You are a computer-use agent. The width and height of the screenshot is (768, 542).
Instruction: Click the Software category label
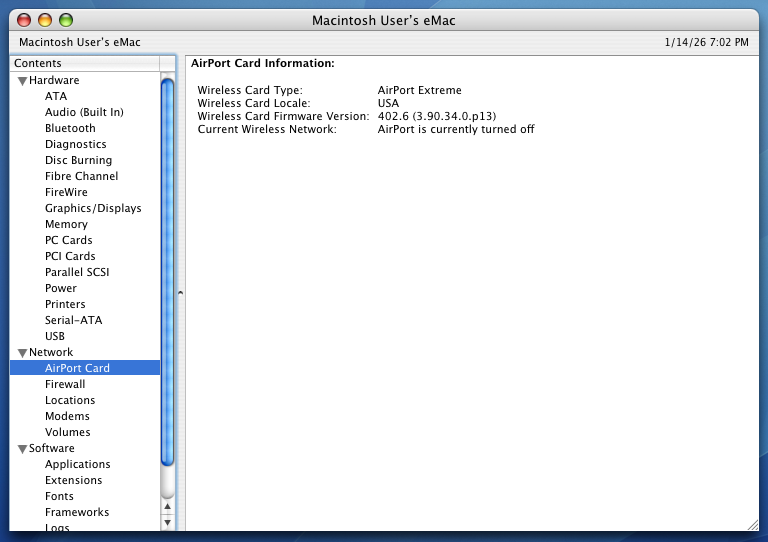coord(51,448)
